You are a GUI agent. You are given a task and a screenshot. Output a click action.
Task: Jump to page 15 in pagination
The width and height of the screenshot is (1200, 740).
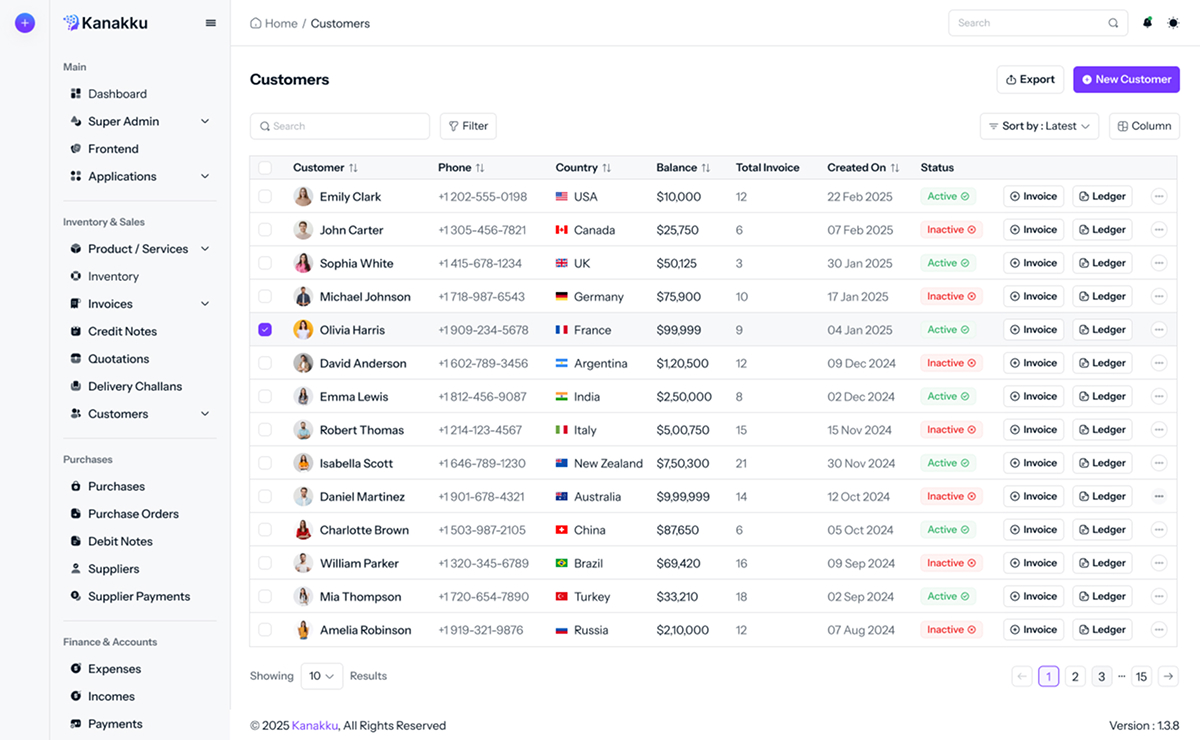pos(1141,676)
